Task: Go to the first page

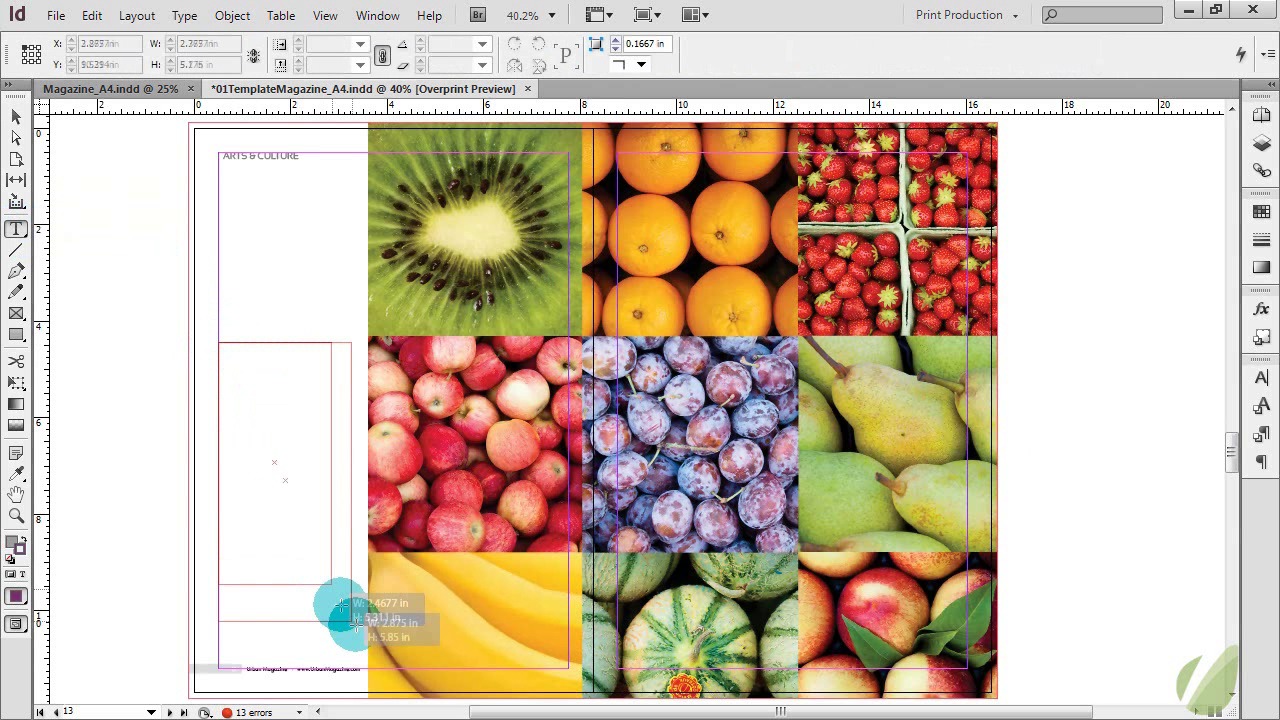Action: coord(40,712)
